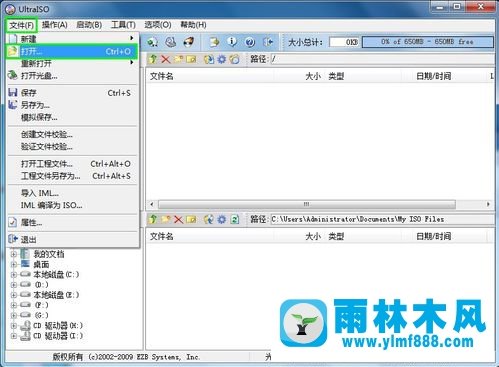Image resolution: width=499 pixels, height=367 pixels.
Task: Expand the (F:) drive tree node
Action: click(x=14, y=305)
